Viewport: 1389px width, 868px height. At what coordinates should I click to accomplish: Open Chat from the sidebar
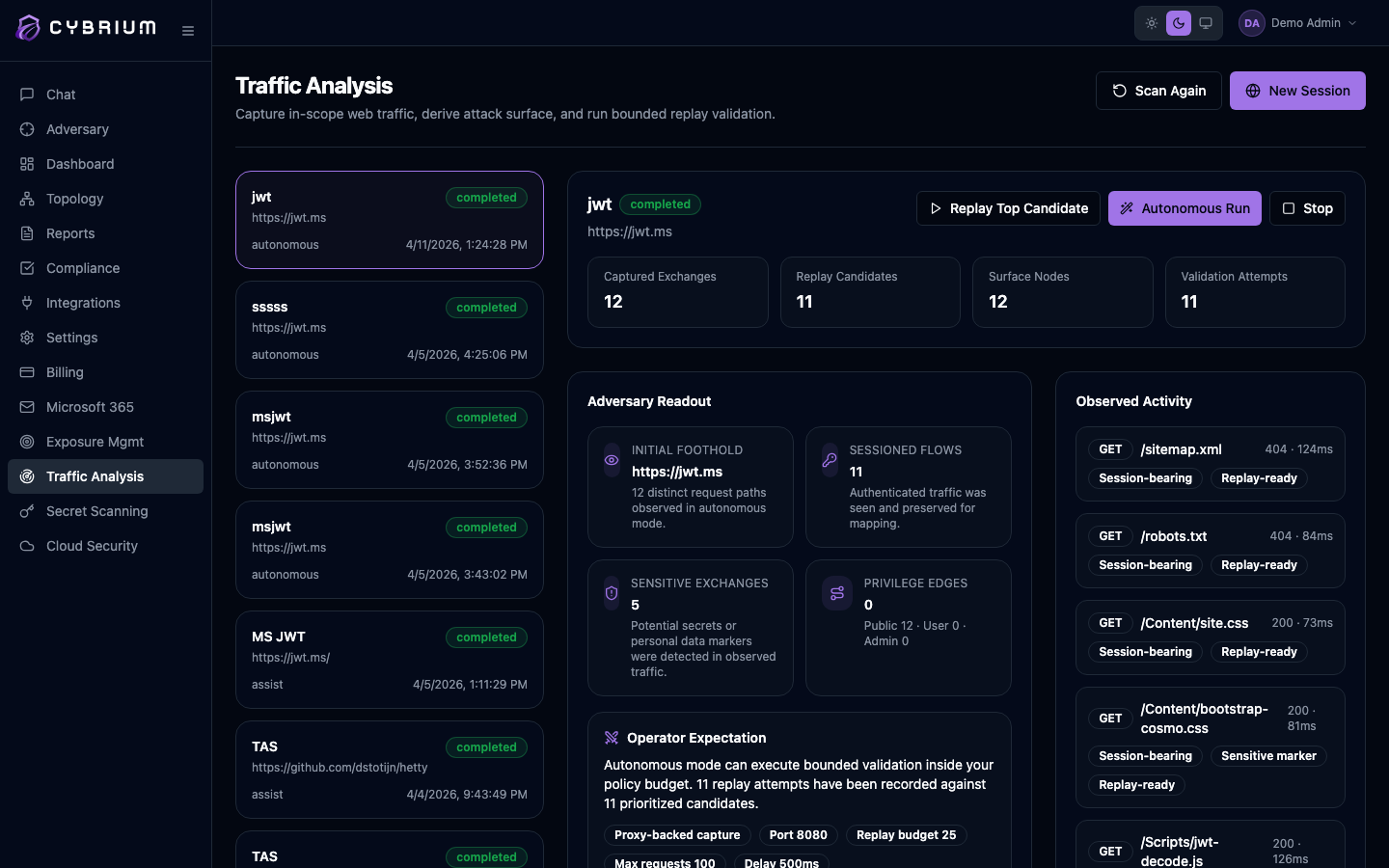pos(105,95)
